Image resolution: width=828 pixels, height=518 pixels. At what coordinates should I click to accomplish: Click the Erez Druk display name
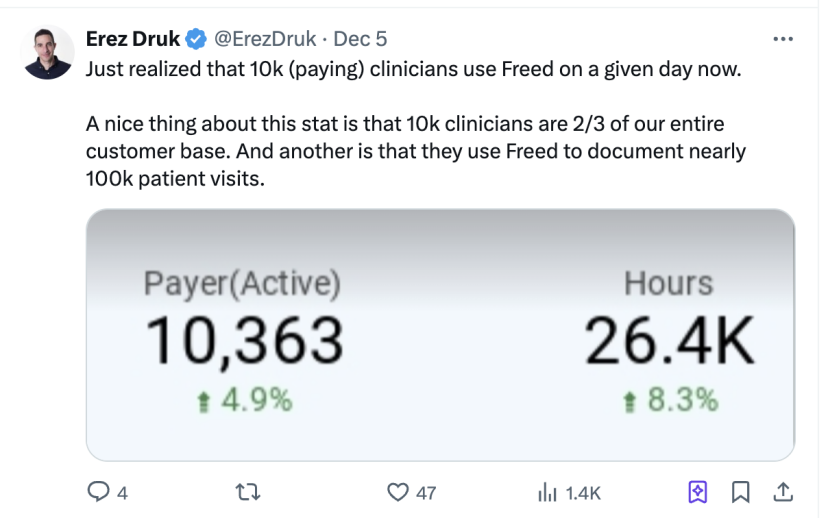[x=133, y=39]
